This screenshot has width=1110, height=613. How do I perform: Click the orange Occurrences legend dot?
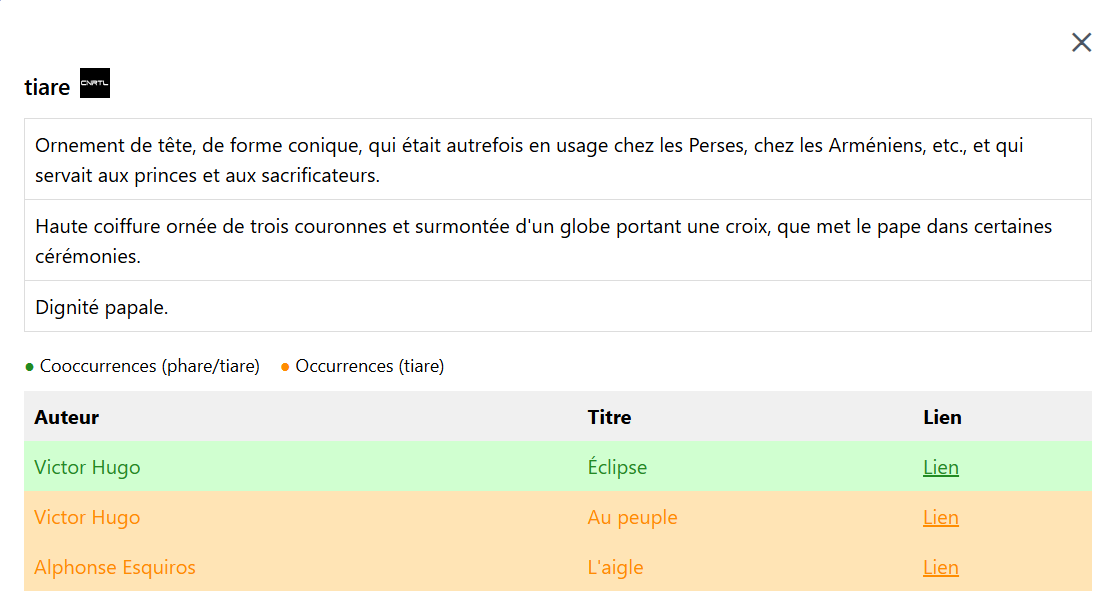286,367
